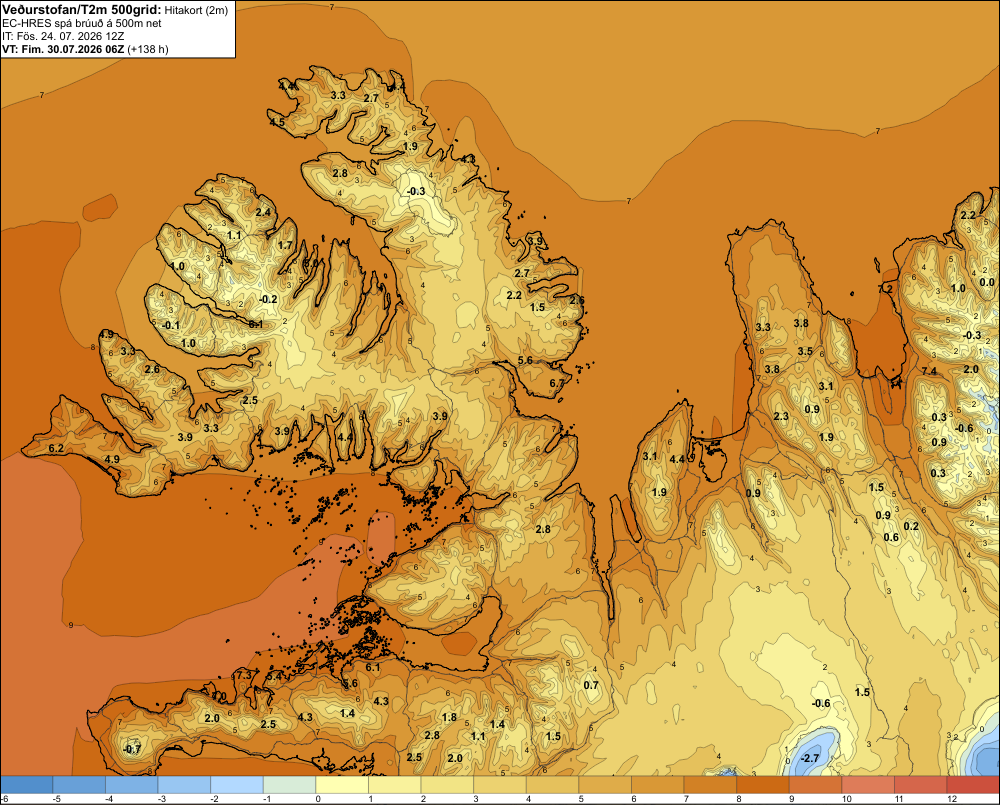
Task: Select the legend swatch between 8 and 9
Action: coord(763,785)
